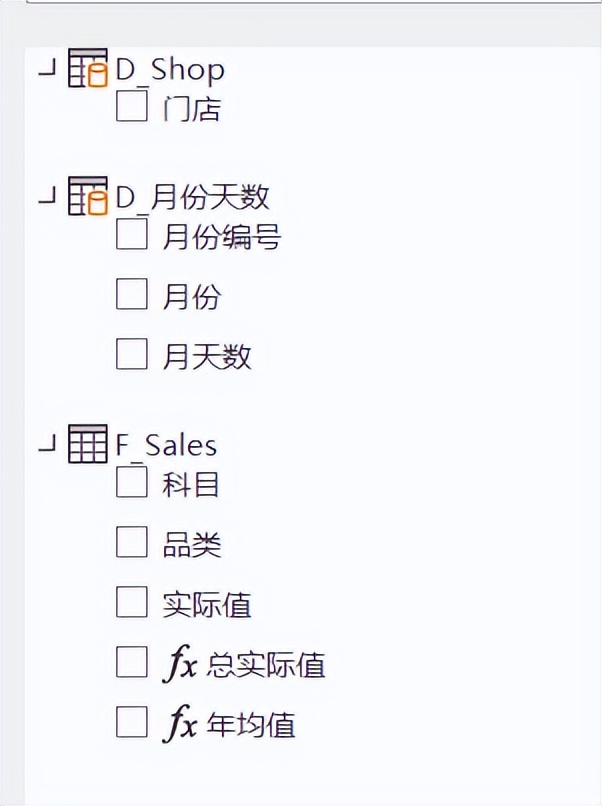Select the F_Sales table label
The width and height of the screenshot is (602, 806).
click(x=166, y=445)
